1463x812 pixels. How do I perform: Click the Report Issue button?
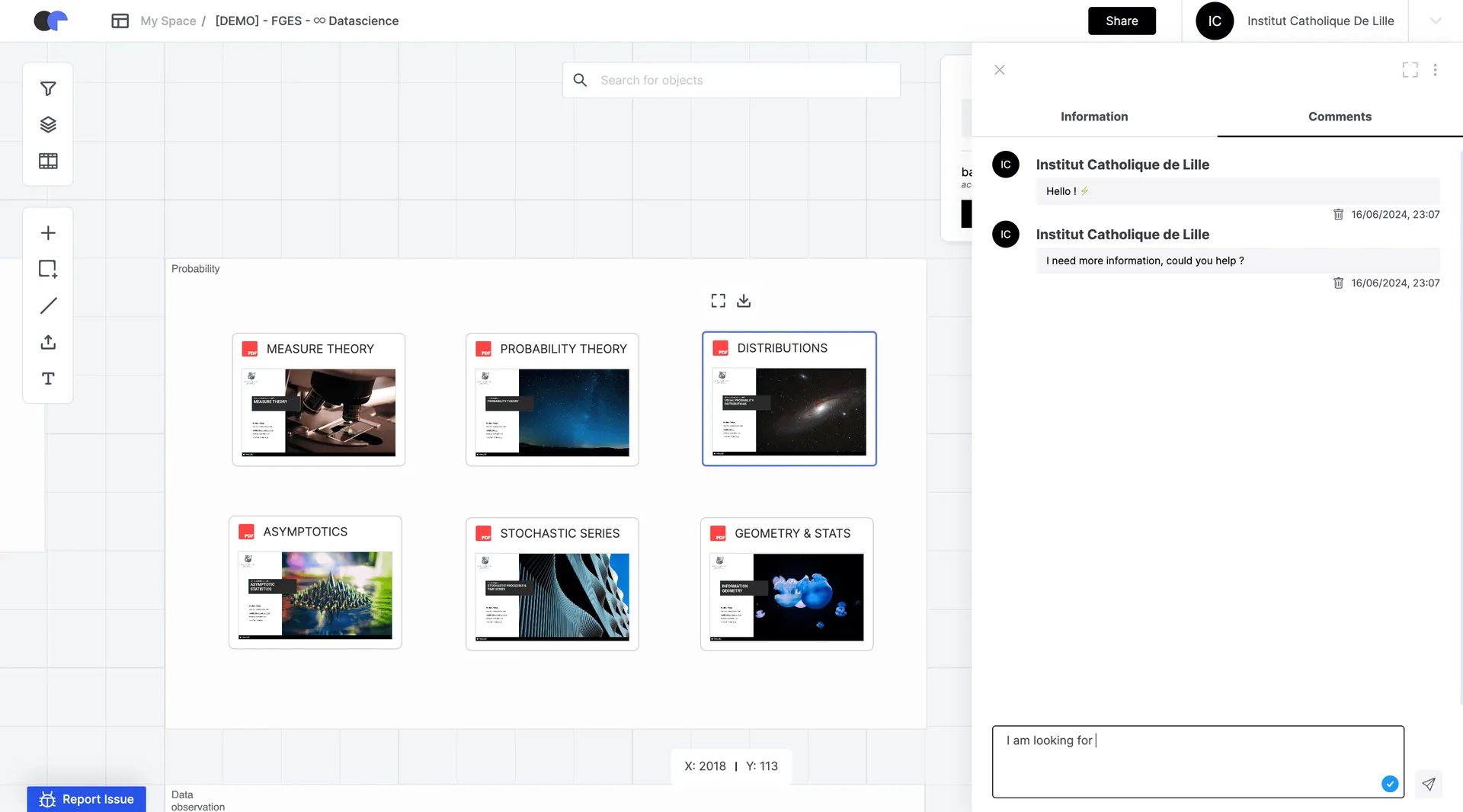pos(87,798)
